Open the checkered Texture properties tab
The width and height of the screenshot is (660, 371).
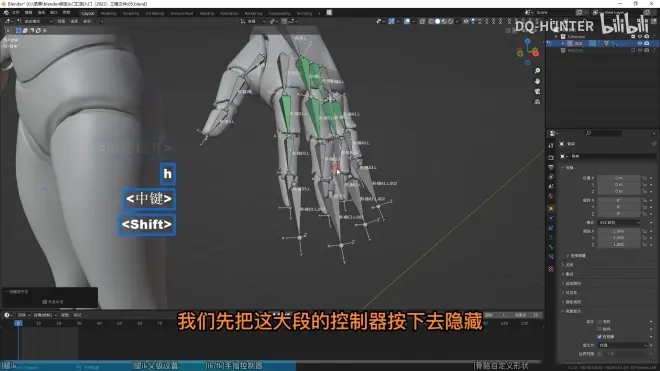[x=551, y=269]
